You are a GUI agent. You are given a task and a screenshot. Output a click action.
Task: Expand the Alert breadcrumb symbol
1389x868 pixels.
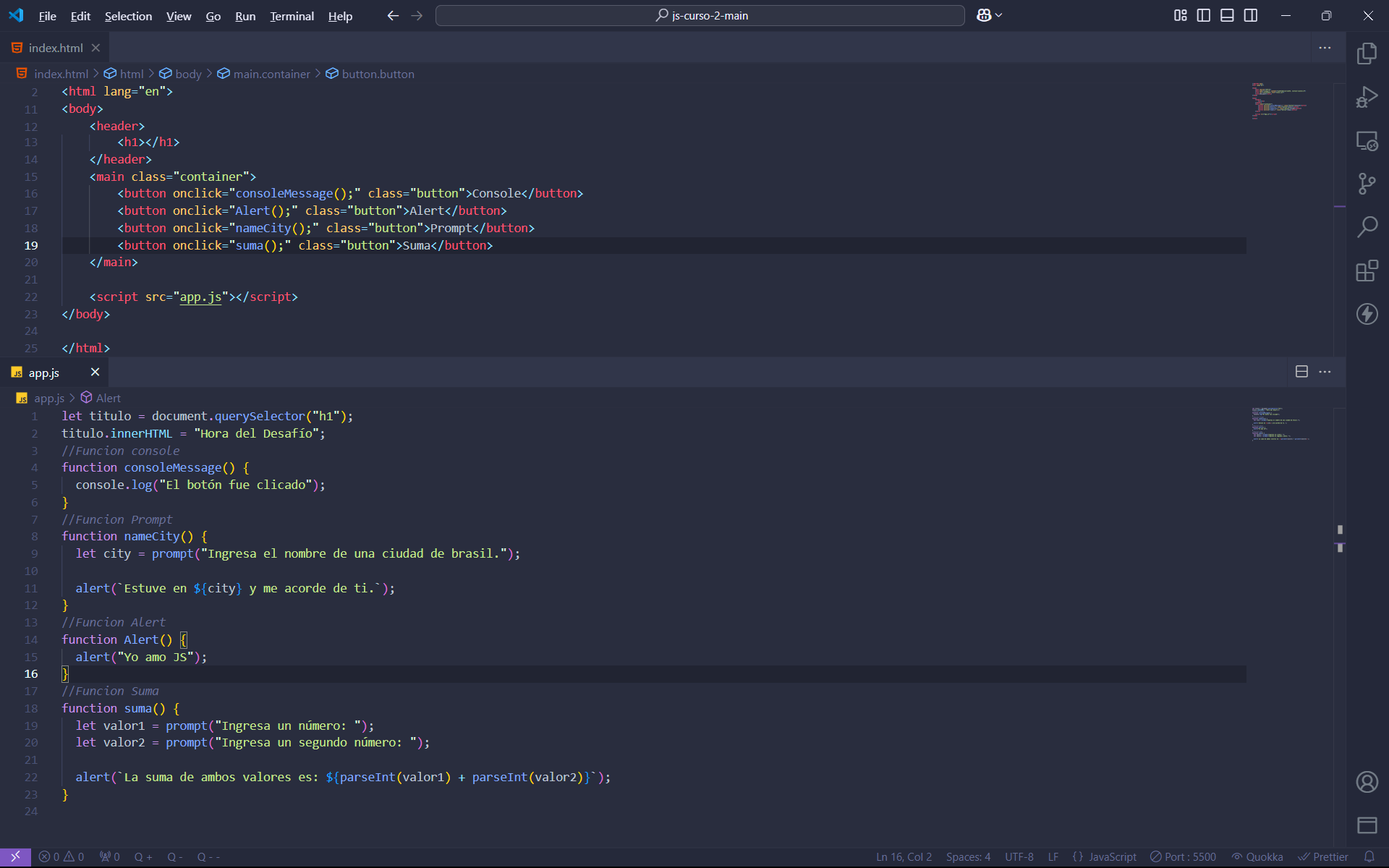coord(101,398)
